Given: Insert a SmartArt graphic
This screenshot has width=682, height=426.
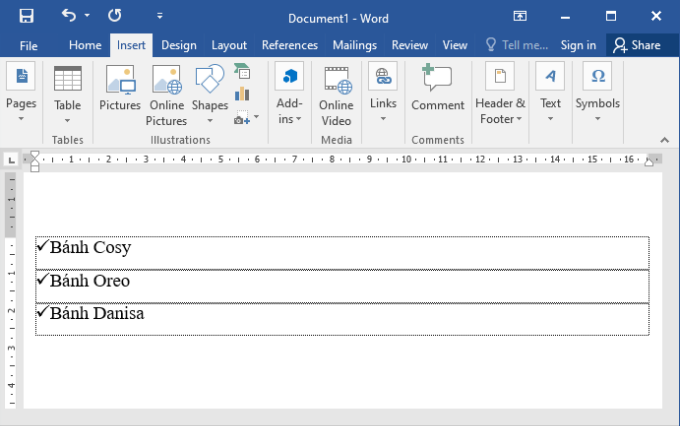Looking at the screenshot, I should 242,71.
